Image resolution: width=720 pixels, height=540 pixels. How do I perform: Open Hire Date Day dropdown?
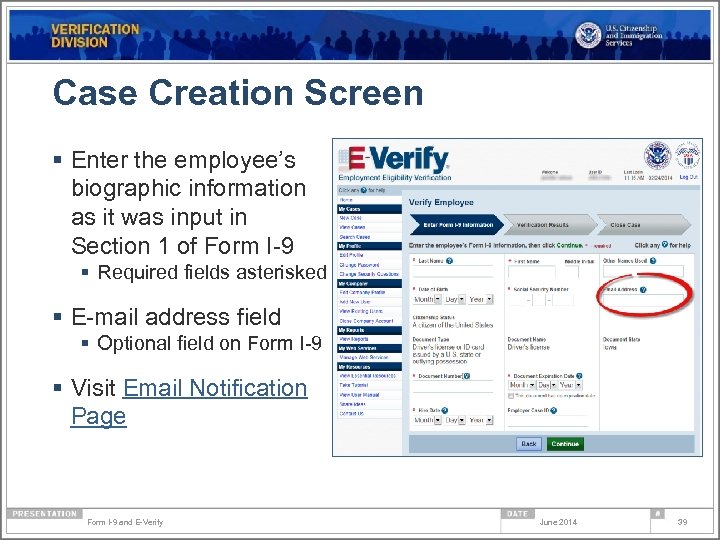[455, 420]
